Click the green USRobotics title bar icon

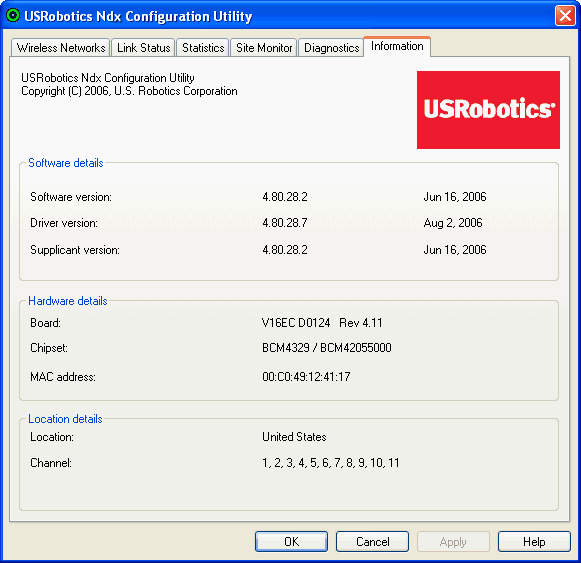click(x=13, y=16)
